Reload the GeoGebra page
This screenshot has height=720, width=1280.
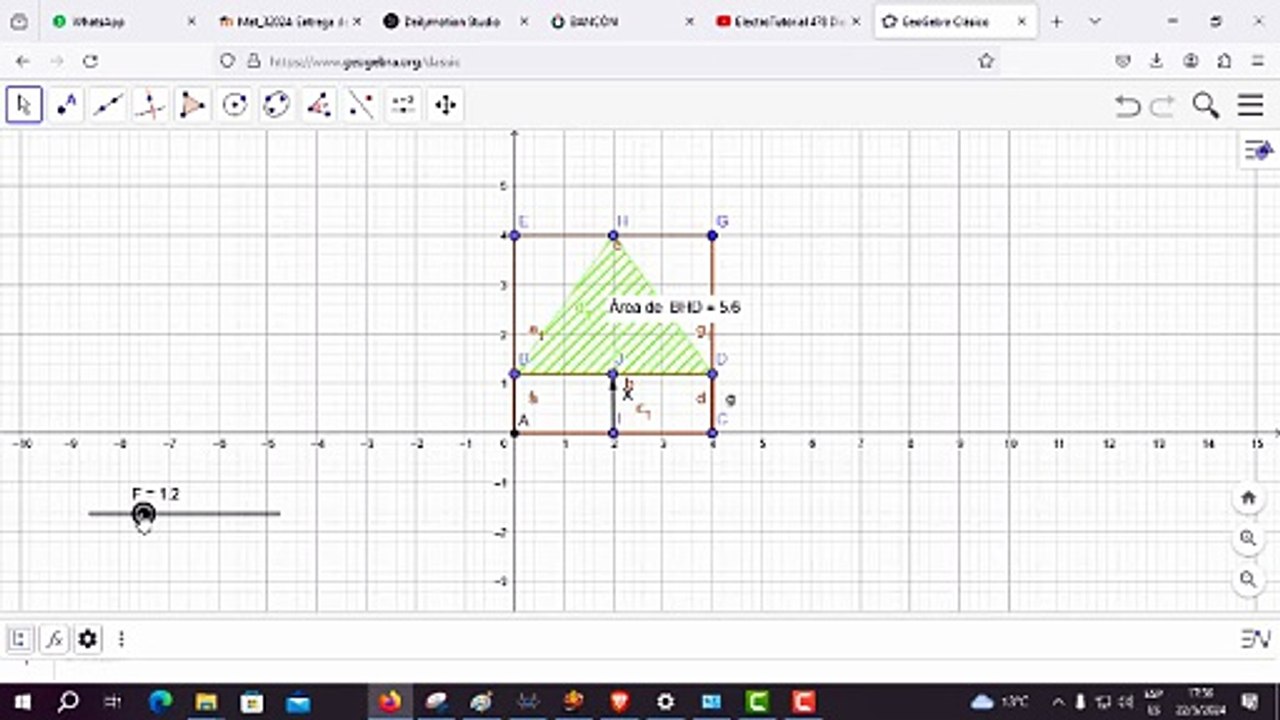[90, 61]
